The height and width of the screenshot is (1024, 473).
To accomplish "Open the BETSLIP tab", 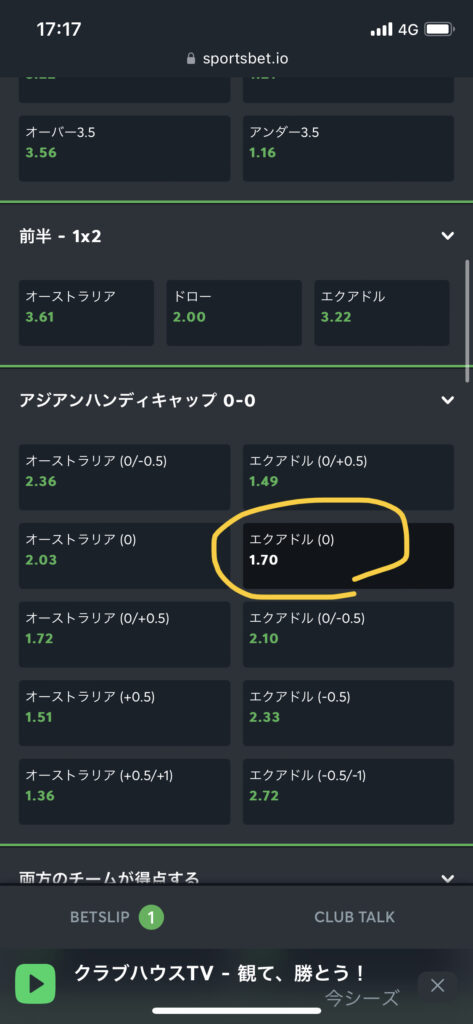I will pos(118,918).
